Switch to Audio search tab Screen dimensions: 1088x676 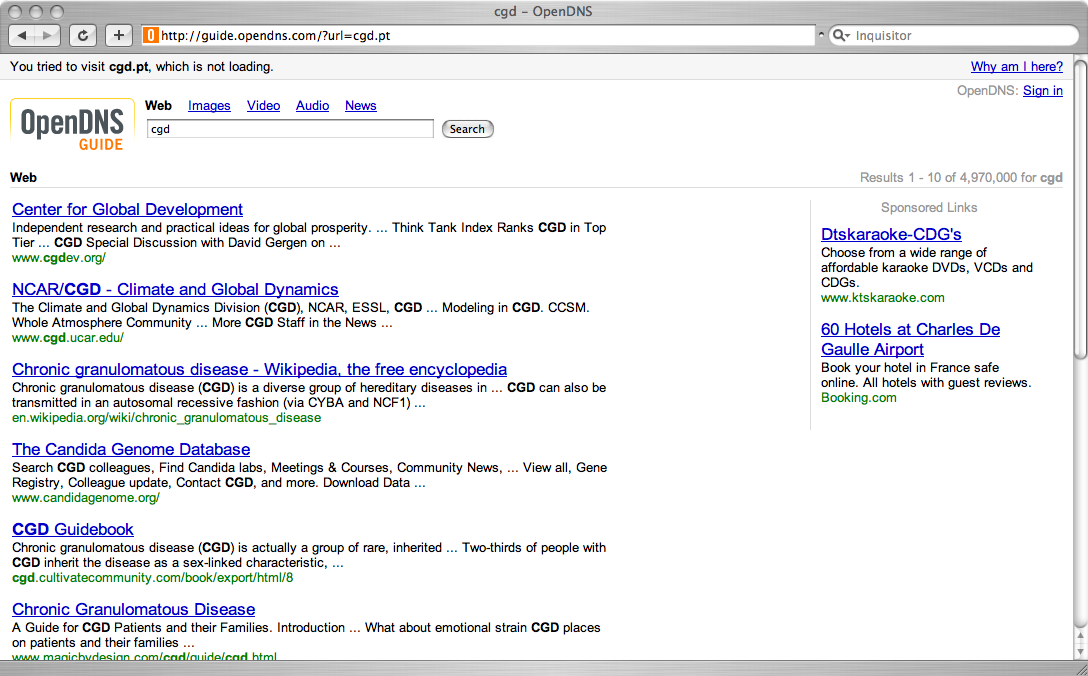point(312,105)
